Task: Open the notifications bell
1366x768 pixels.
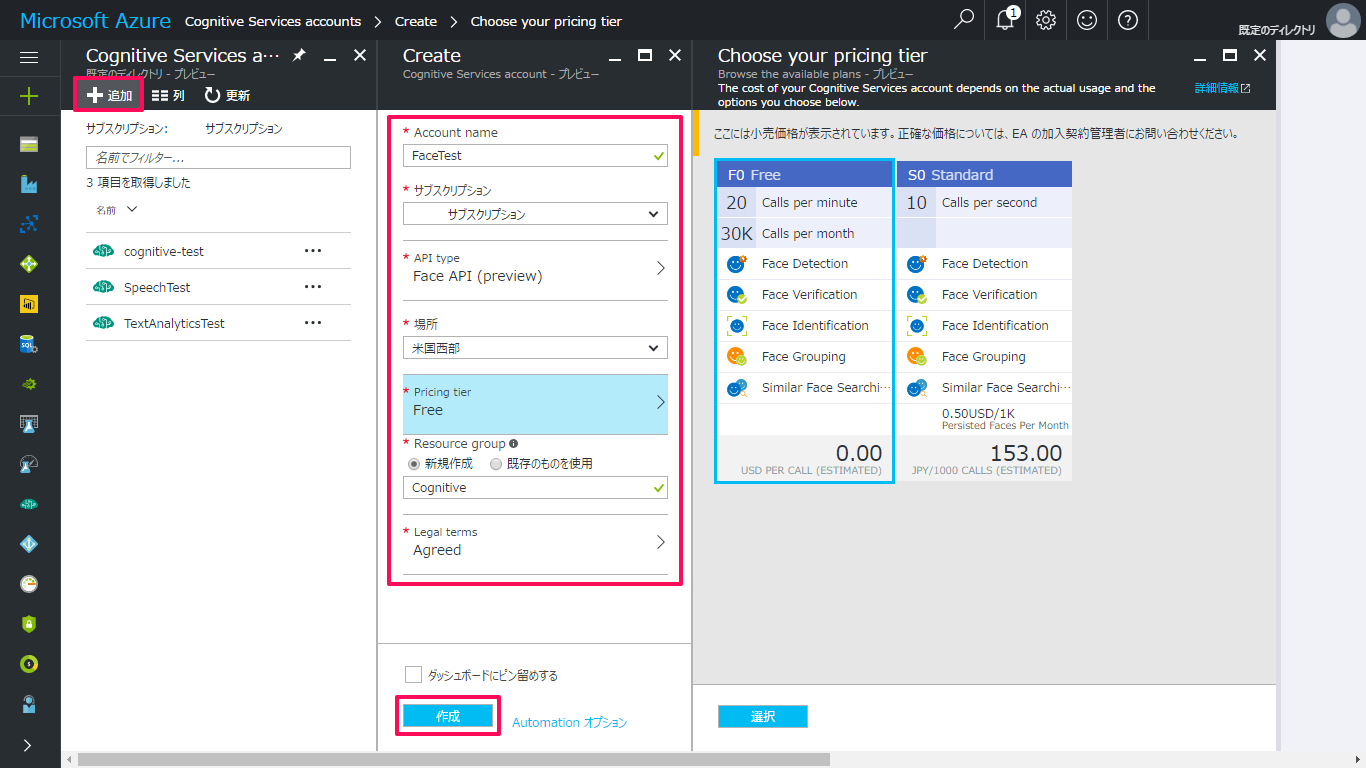Action: pyautogui.click(x=1005, y=20)
